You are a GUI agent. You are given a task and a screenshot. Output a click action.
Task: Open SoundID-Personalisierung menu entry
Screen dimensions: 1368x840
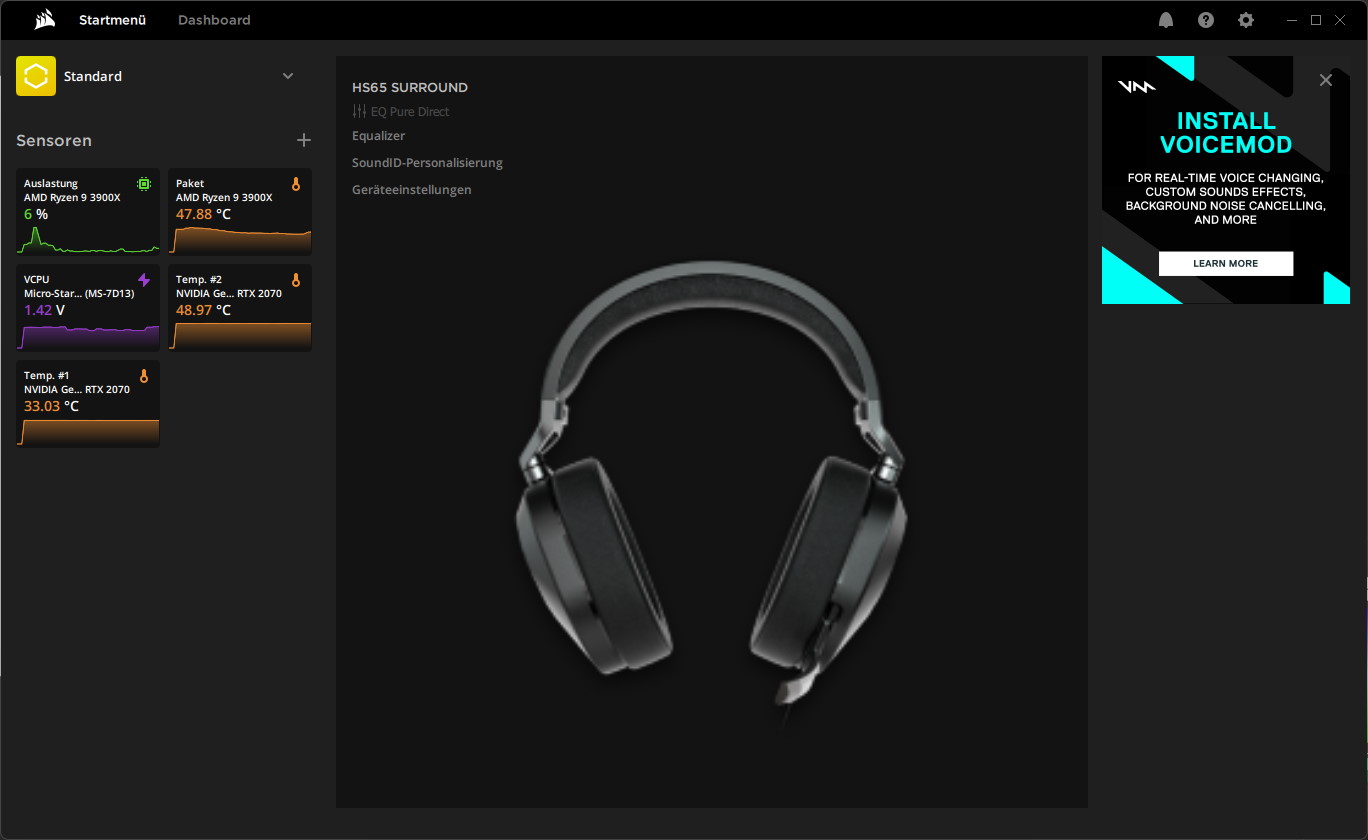(427, 163)
